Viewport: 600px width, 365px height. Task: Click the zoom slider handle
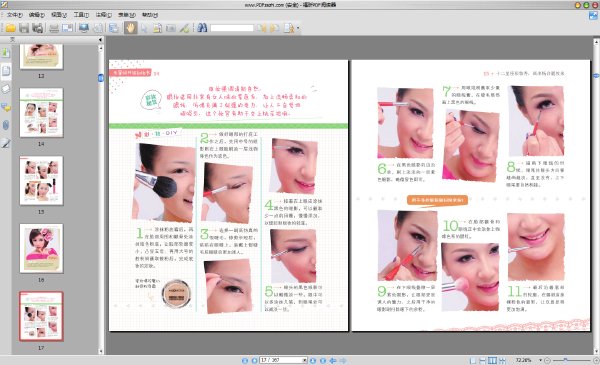pos(566,360)
